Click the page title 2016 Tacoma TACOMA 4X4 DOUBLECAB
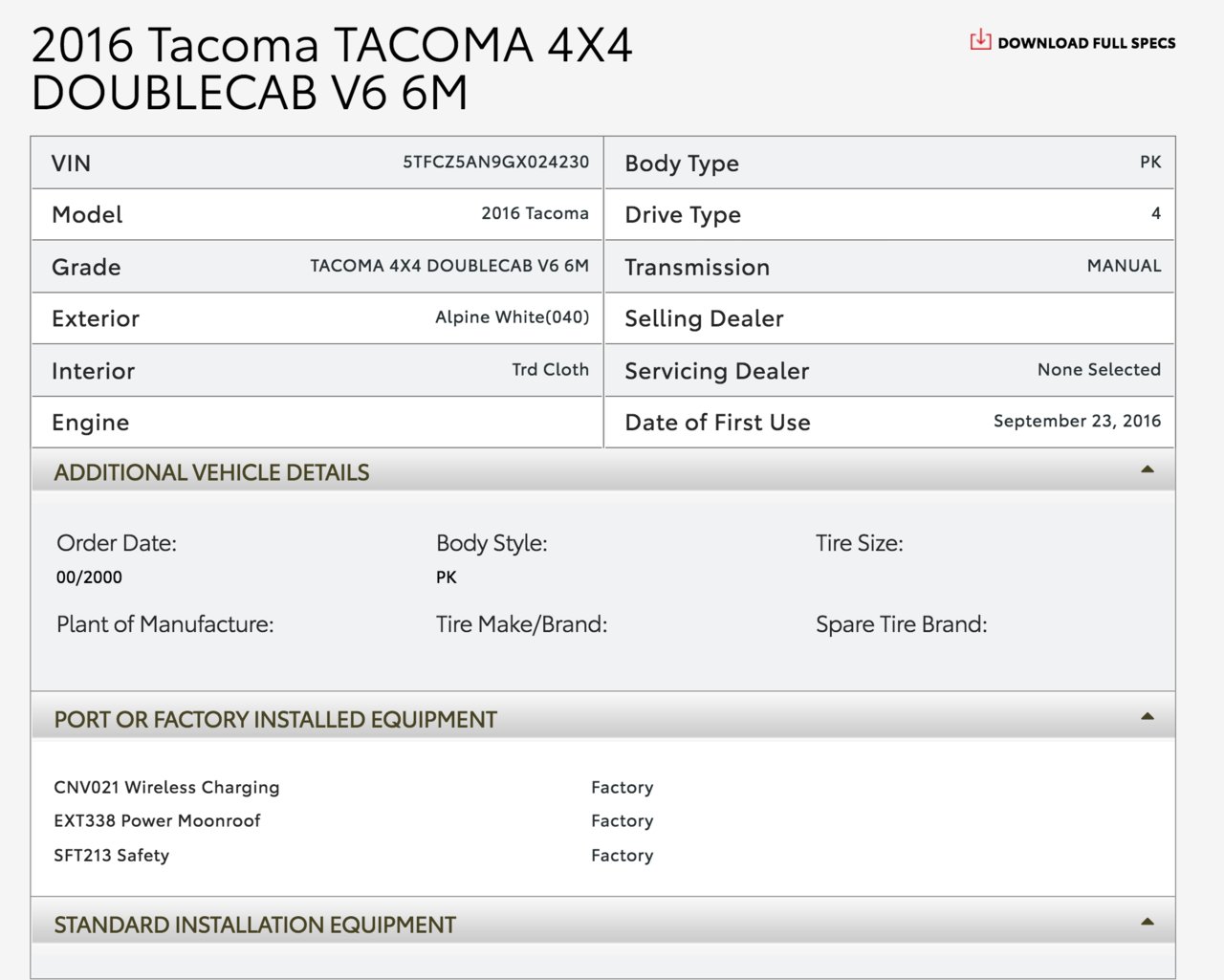This screenshot has height=980, width=1224. [332, 68]
